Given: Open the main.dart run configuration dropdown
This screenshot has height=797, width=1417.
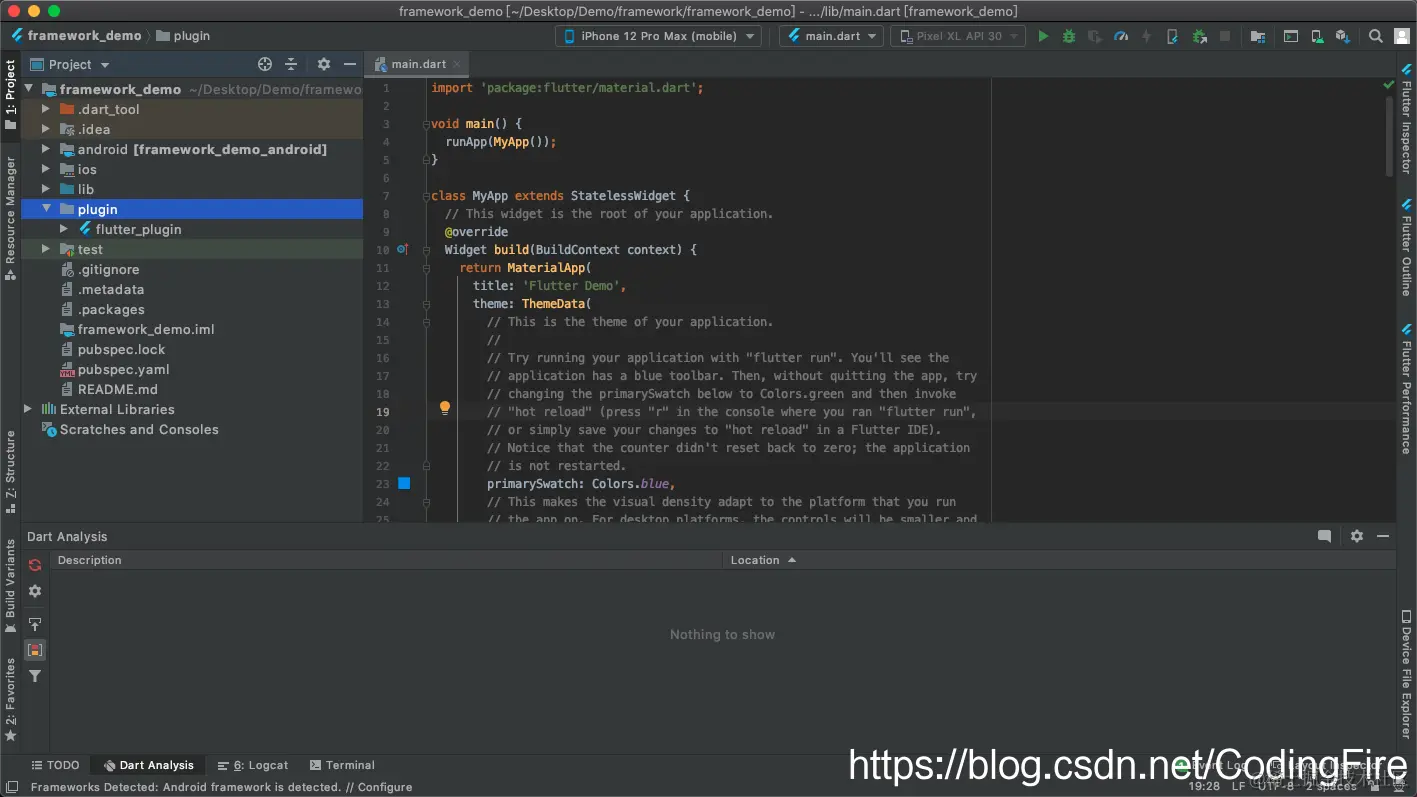Looking at the screenshot, I should (x=832, y=36).
